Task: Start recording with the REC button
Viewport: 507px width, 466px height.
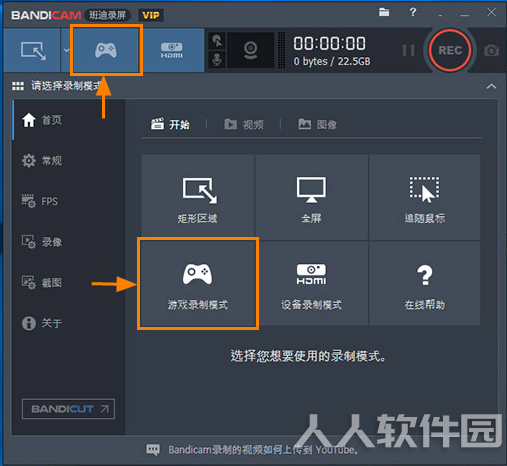Action: click(x=450, y=50)
